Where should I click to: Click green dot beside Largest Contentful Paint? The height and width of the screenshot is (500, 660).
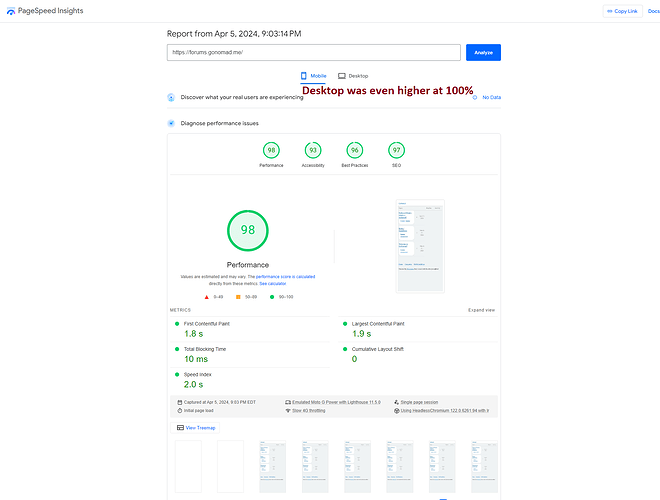(345, 324)
